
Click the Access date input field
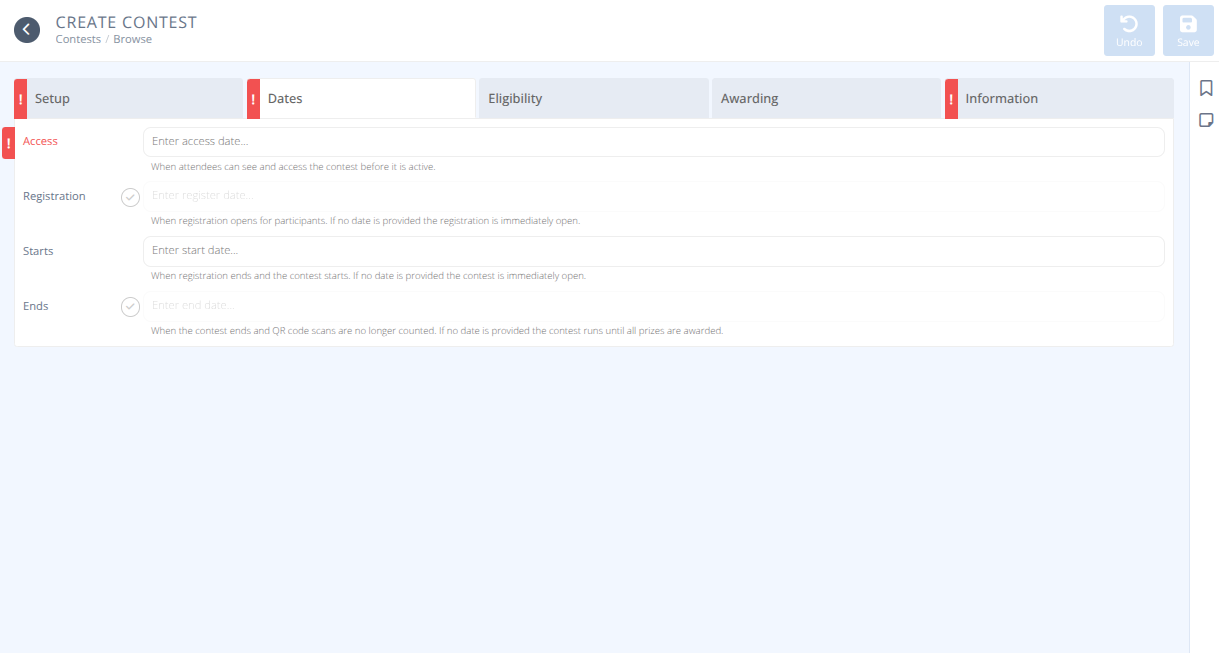click(x=654, y=142)
